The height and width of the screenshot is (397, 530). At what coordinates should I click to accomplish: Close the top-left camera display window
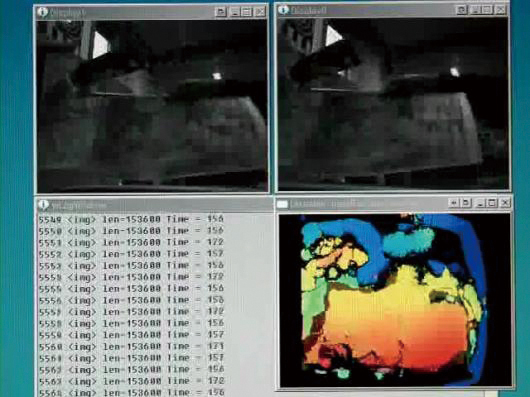[x=260, y=12]
